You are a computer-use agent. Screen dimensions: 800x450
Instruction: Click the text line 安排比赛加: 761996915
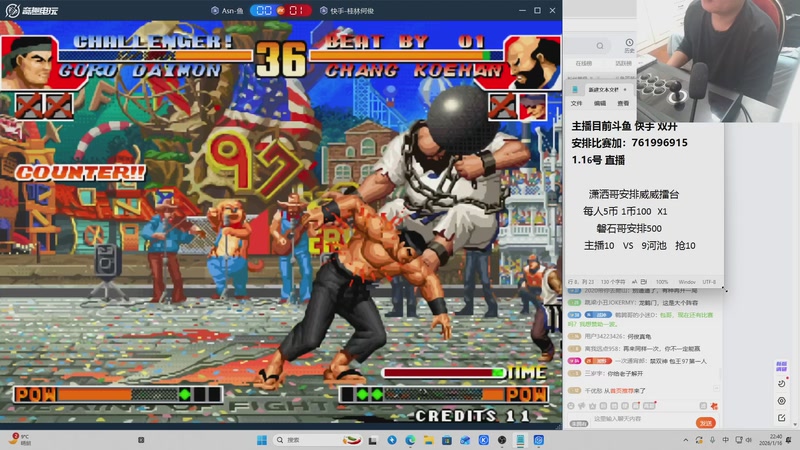[630, 143]
